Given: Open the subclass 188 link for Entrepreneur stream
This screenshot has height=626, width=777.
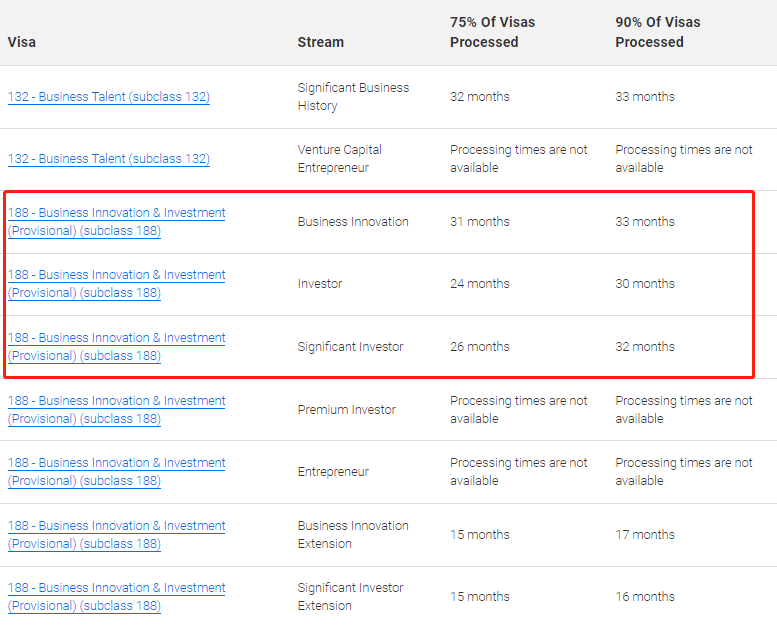Looking at the screenshot, I should click(116, 471).
